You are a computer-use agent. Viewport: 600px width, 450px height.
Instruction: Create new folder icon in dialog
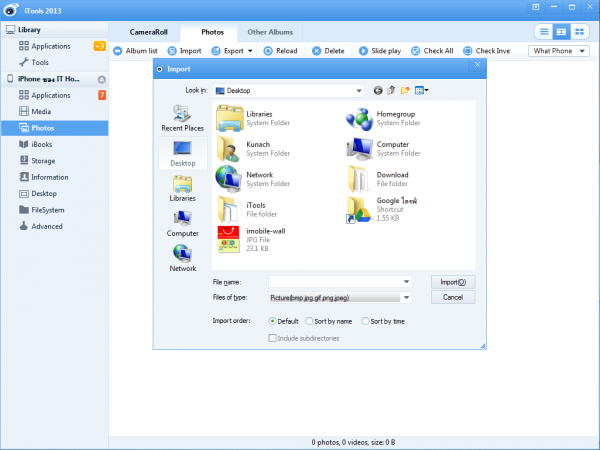tap(406, 90)
